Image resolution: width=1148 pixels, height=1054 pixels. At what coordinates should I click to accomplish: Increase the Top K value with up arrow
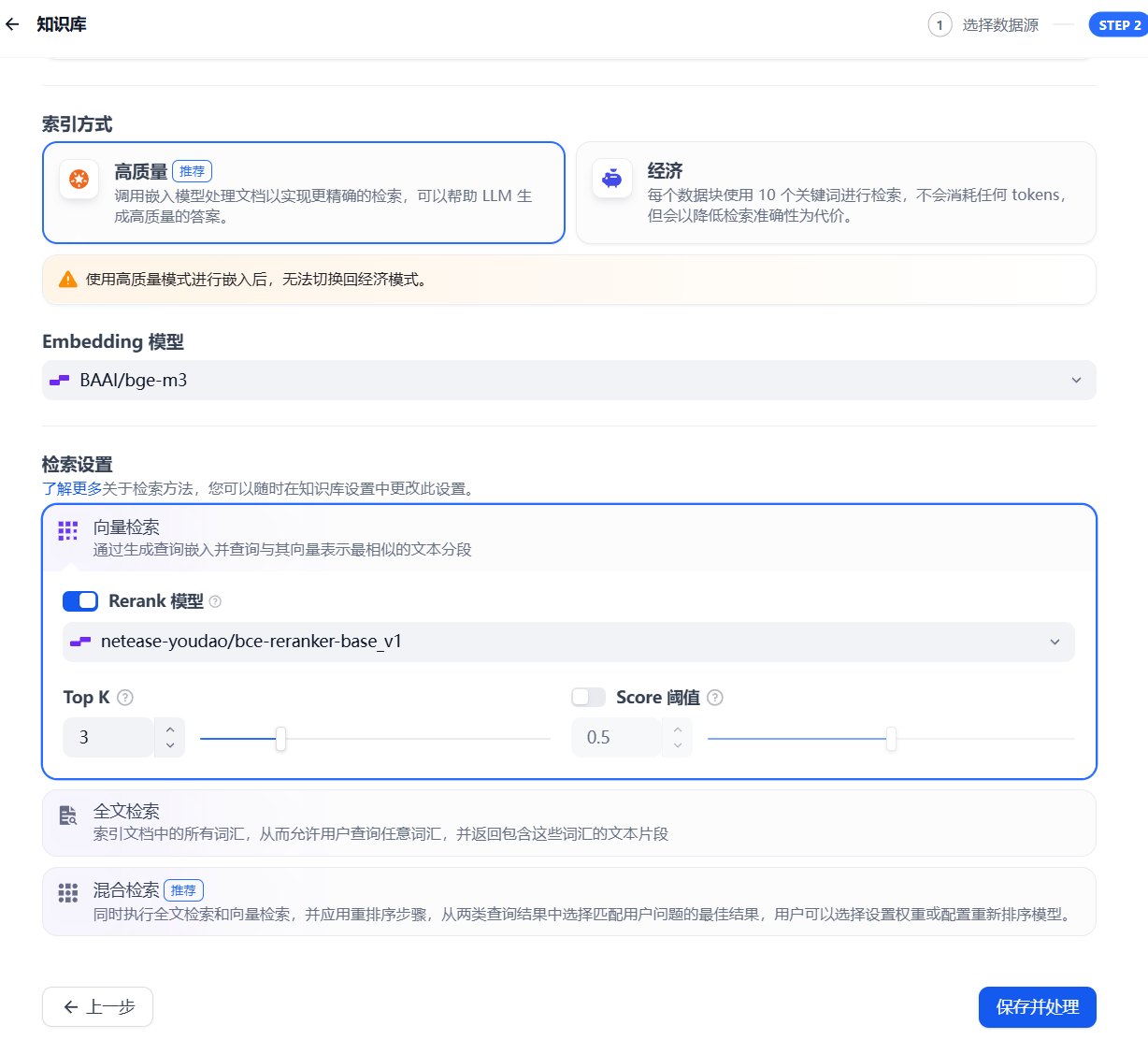pos(170,729)
